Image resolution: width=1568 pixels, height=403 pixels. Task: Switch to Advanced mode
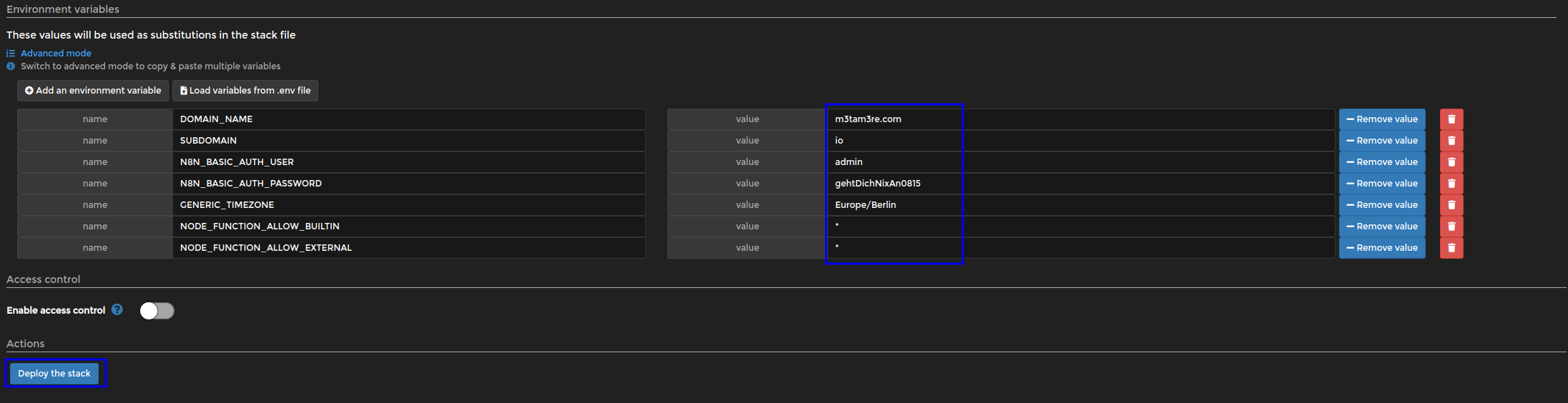pyautogui.click(x=56, y=54)
